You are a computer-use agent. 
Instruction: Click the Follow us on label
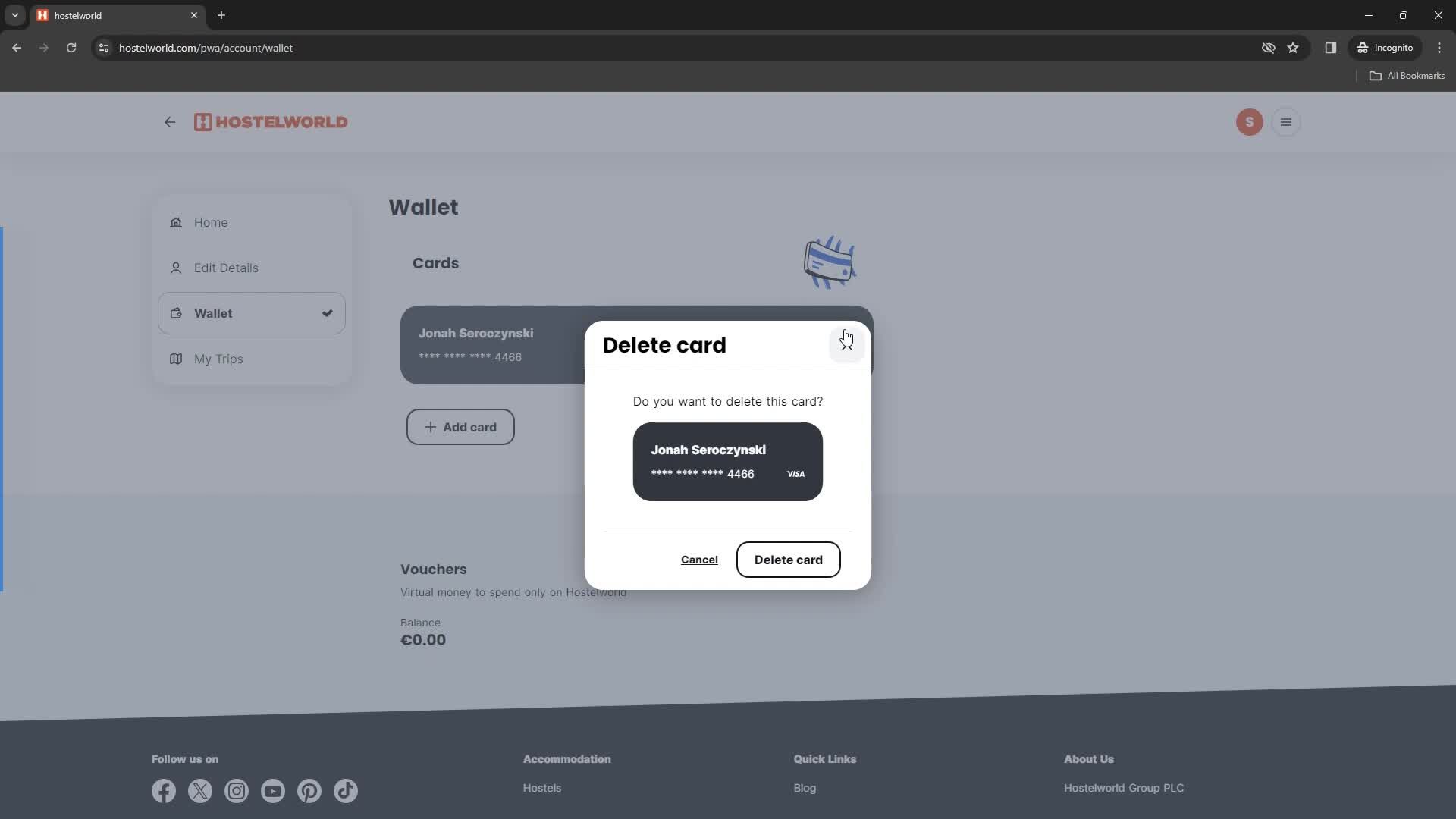pos(184,759)
